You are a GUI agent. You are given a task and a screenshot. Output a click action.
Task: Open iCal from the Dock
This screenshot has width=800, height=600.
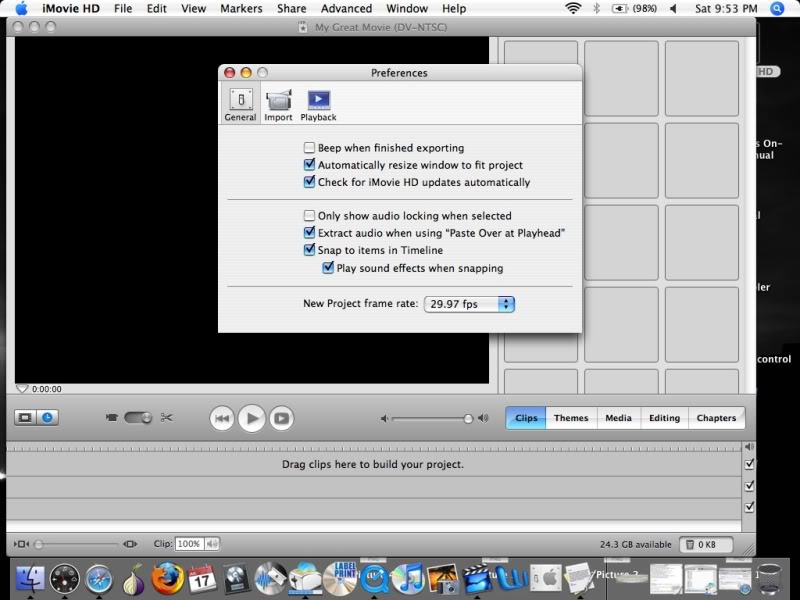pyautogui.click(x=202, y=580)
